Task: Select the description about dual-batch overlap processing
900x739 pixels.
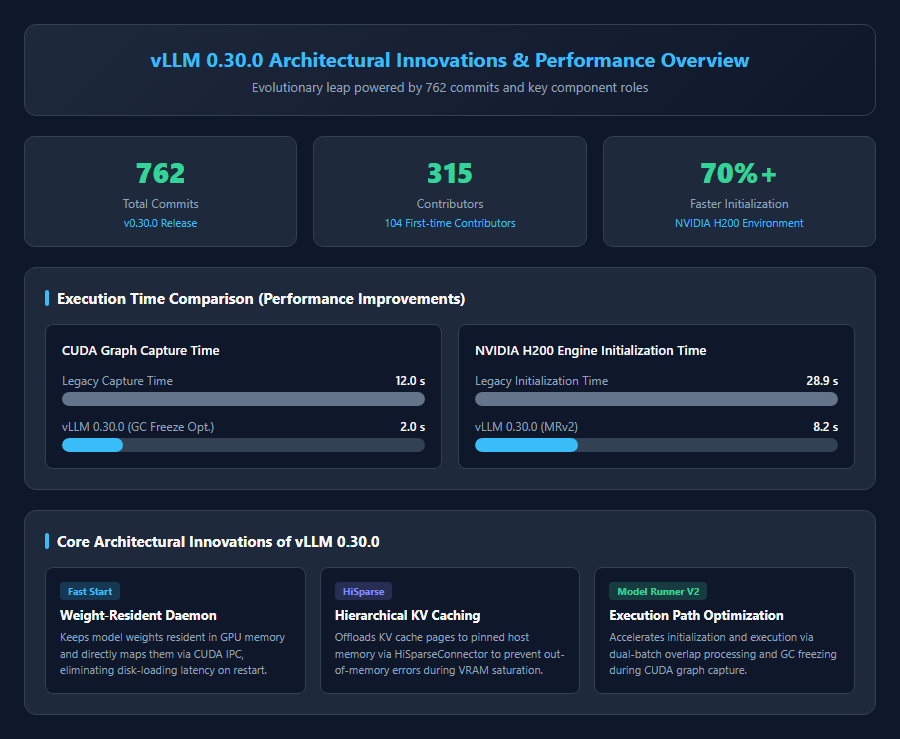Action: tap(723, 654)
